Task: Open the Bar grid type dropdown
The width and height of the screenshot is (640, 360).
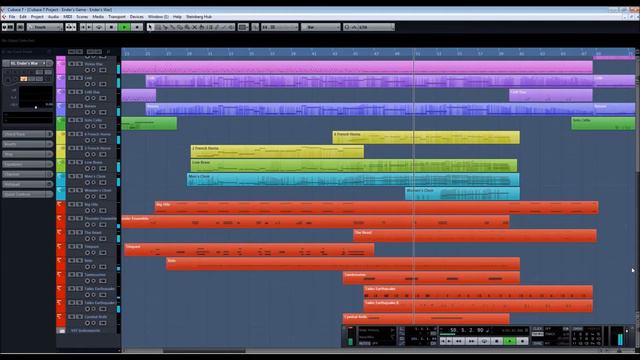Action: (320, 27)
